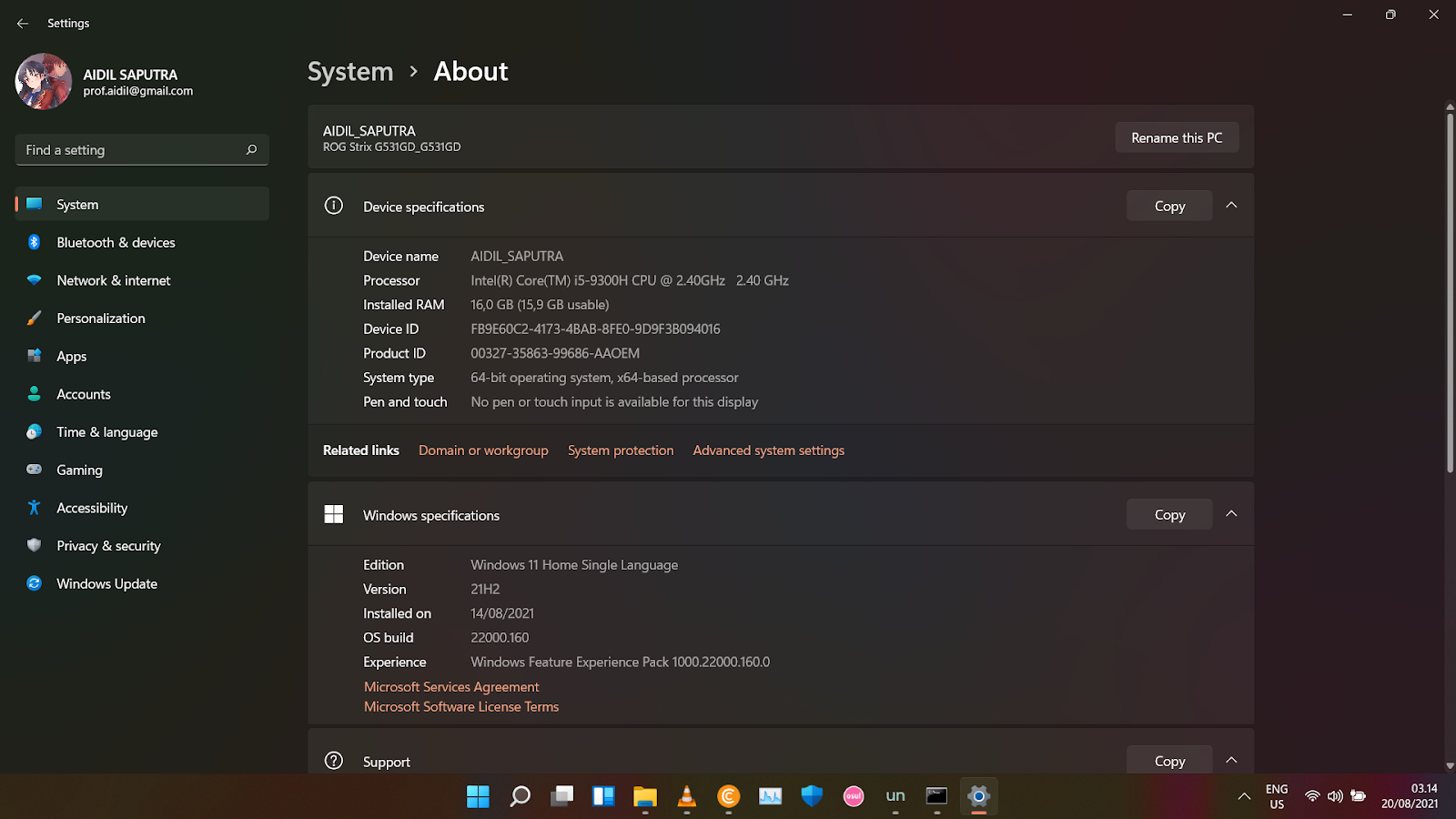The image size is (1456, 819).
Task: Open Advanced system settings link
Action: point(769,450)
